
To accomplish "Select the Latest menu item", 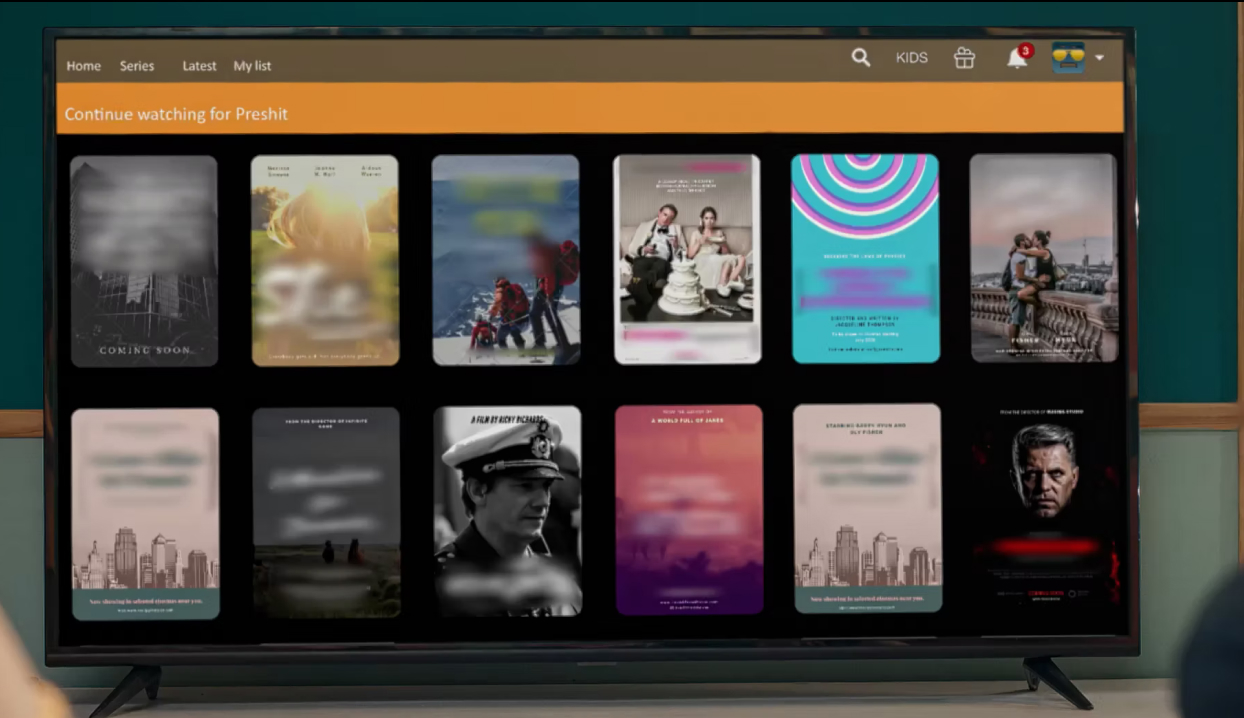I will 199,66.
